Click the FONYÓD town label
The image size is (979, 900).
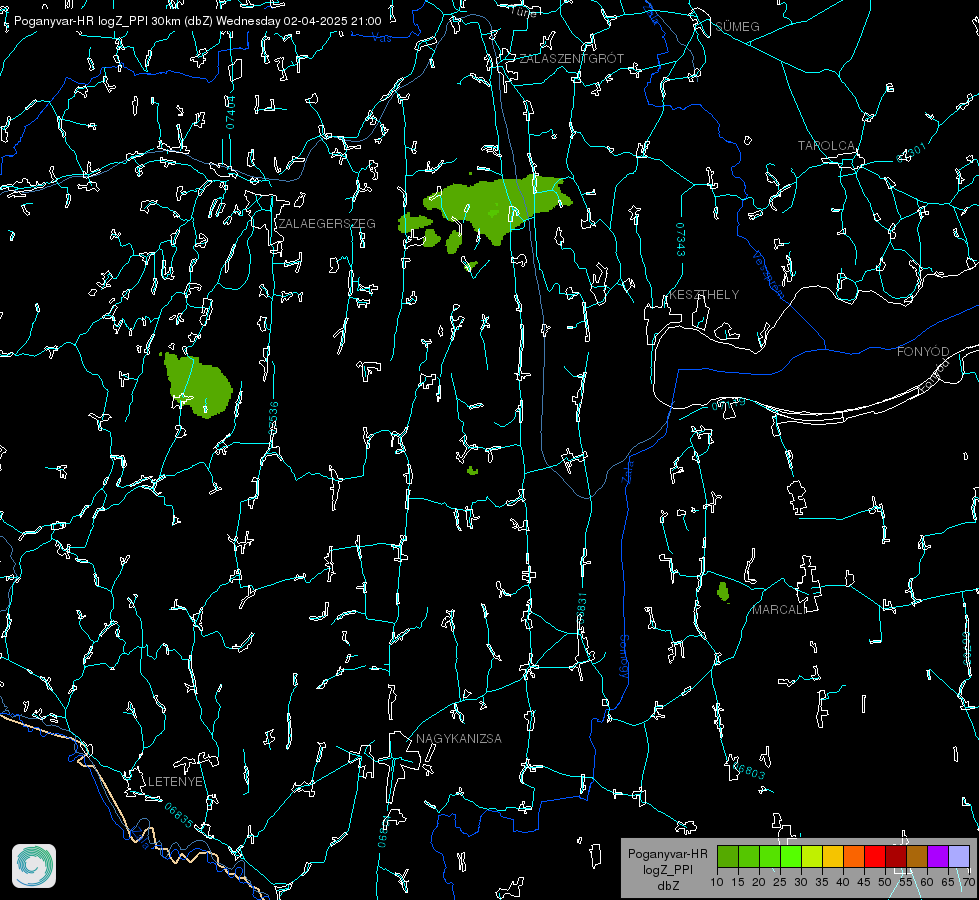(923, 352)
